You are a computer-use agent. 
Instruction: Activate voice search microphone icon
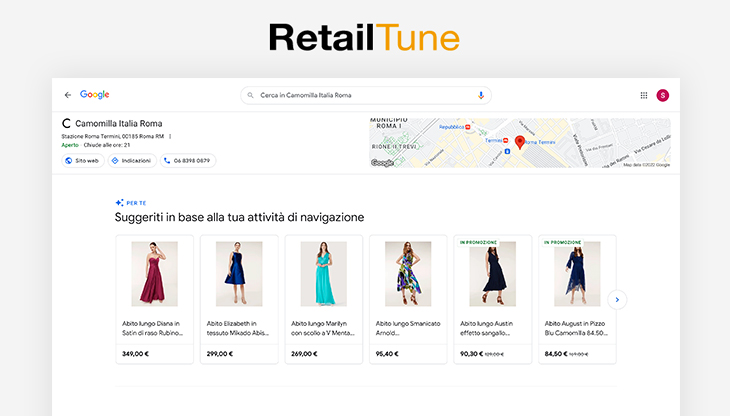pos(481,95)
